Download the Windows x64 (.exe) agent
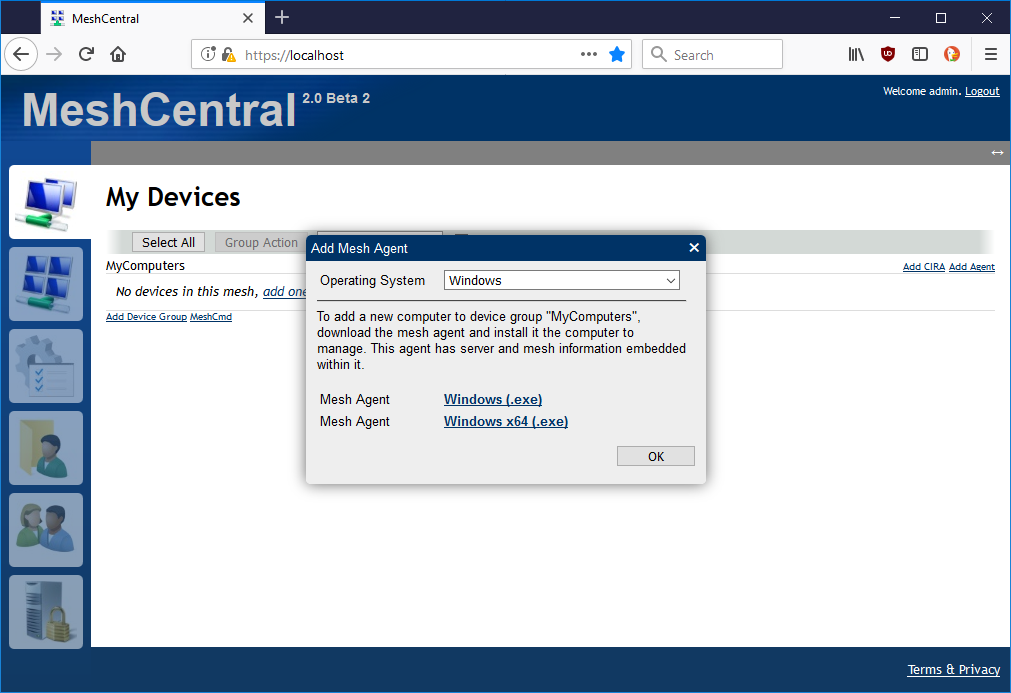The image size is (1011, 693). 506,422
